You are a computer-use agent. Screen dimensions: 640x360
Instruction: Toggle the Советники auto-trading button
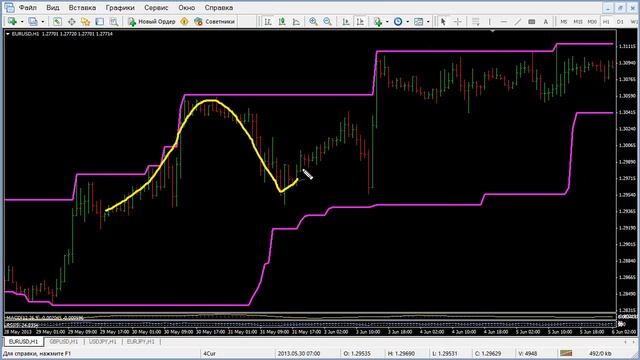[215, 22]
